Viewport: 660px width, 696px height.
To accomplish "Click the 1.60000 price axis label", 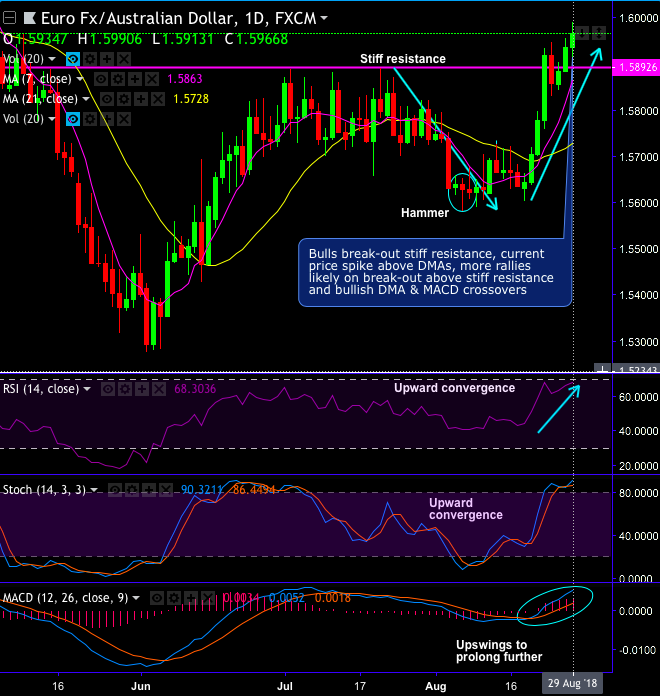I will click(x=639, y=18).
